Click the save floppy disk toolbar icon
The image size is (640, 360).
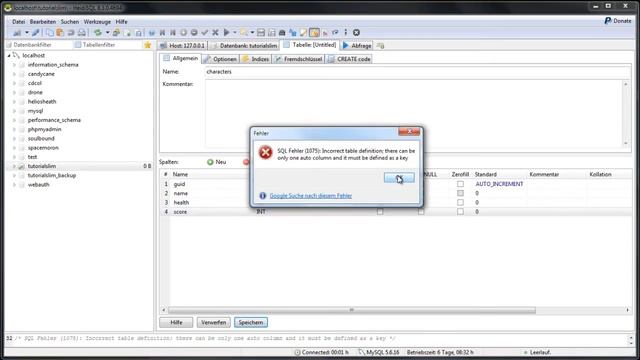point(261,33)
